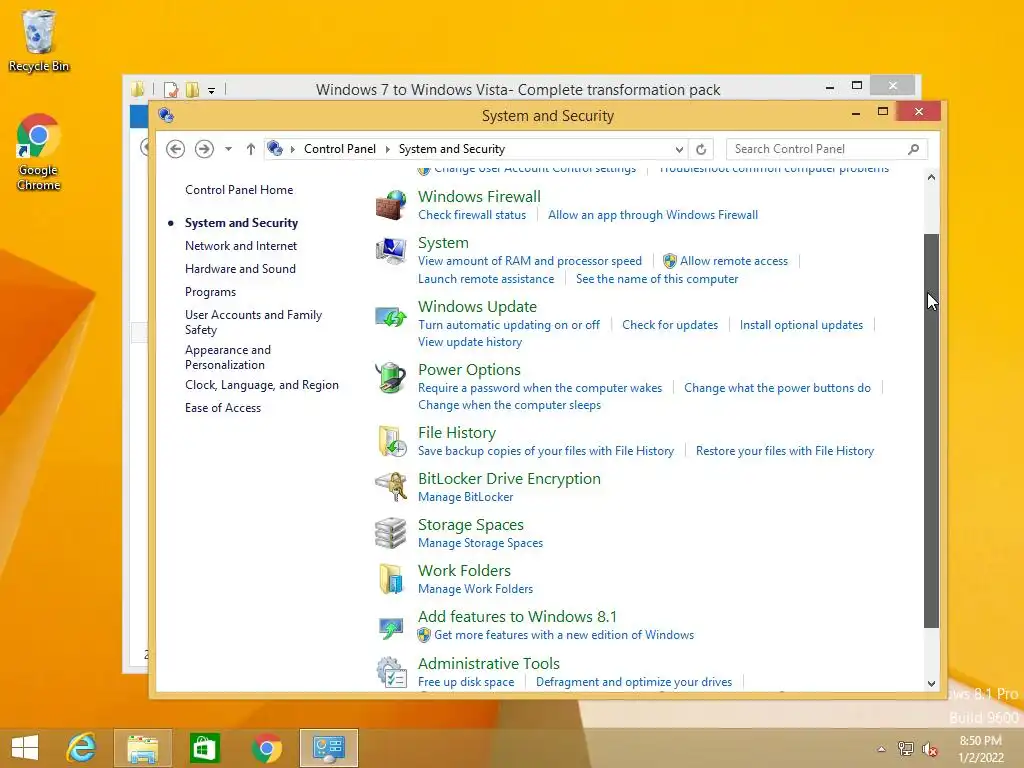Viewport: 1024px width, 768px height.
Task: Click View amount of RAM and processor speed
Action: click(x=530, y=261)
